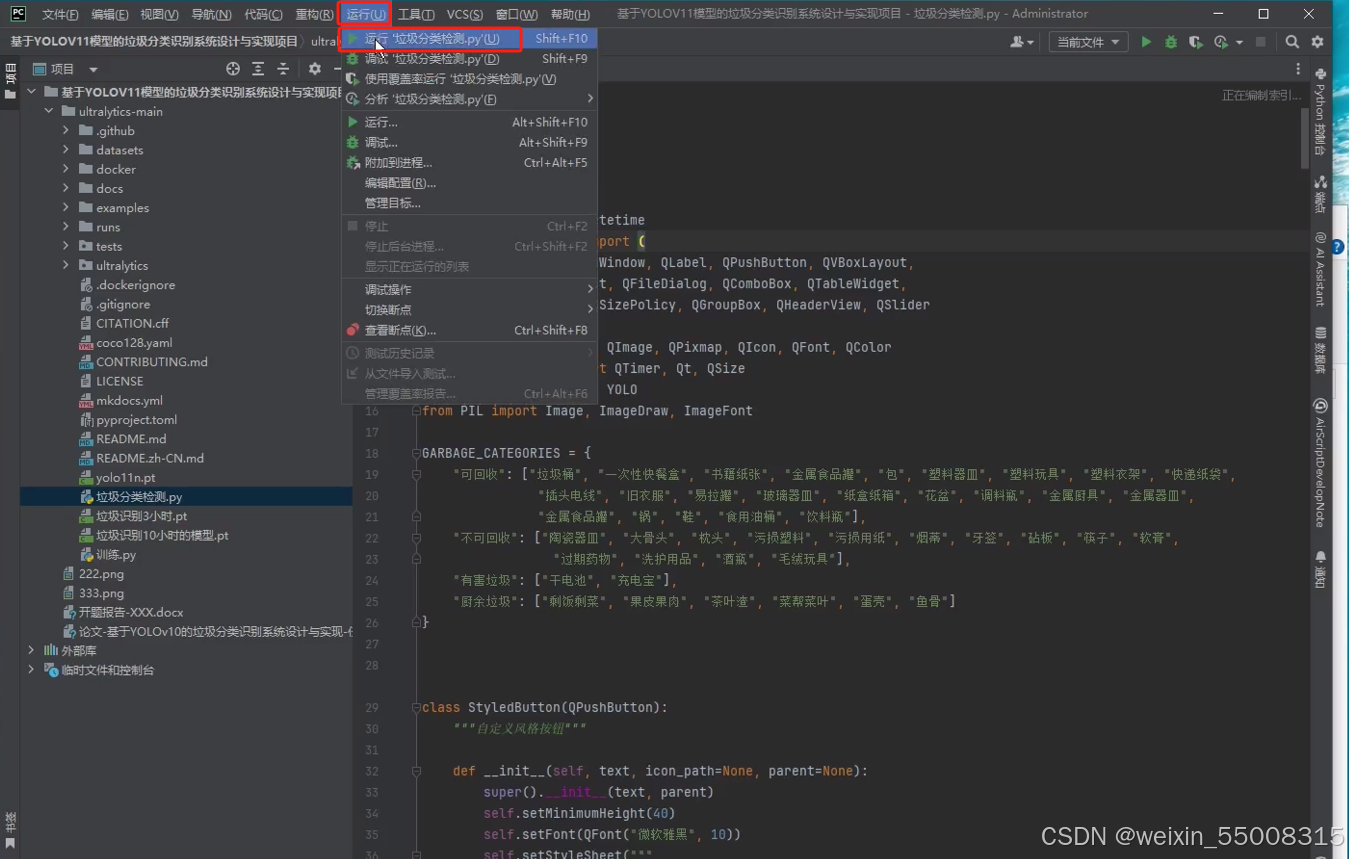Image resolution: width=1349 pixels, height=859 pixels.
Task: Click the green Run button in the toolbar
Action: (1146, 42)
